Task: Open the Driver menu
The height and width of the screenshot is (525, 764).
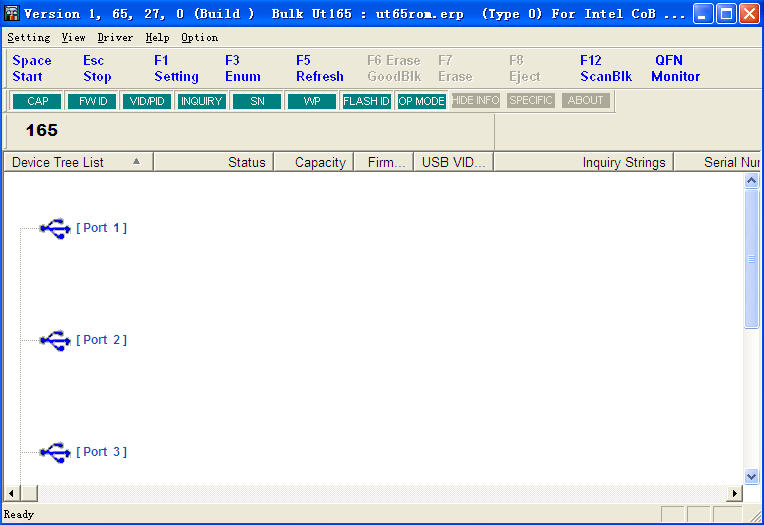Action: coord(115,37)
